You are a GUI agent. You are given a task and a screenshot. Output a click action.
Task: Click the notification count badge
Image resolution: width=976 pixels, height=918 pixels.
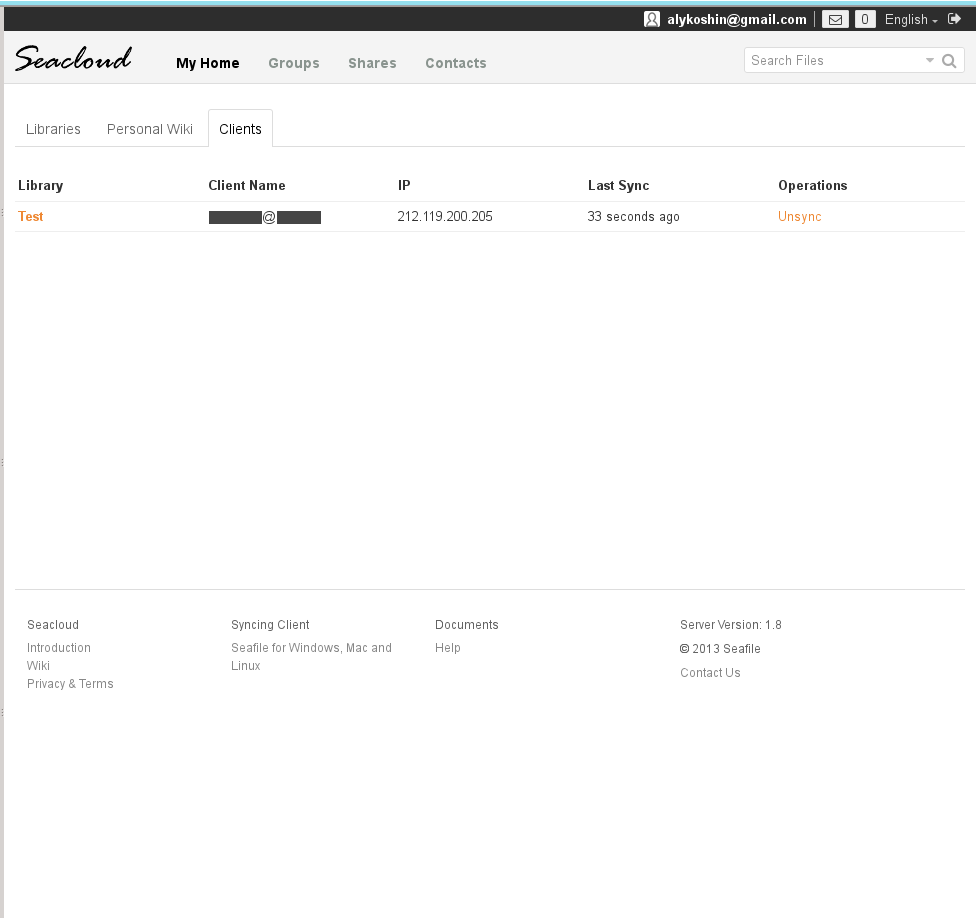pos(865,19)
